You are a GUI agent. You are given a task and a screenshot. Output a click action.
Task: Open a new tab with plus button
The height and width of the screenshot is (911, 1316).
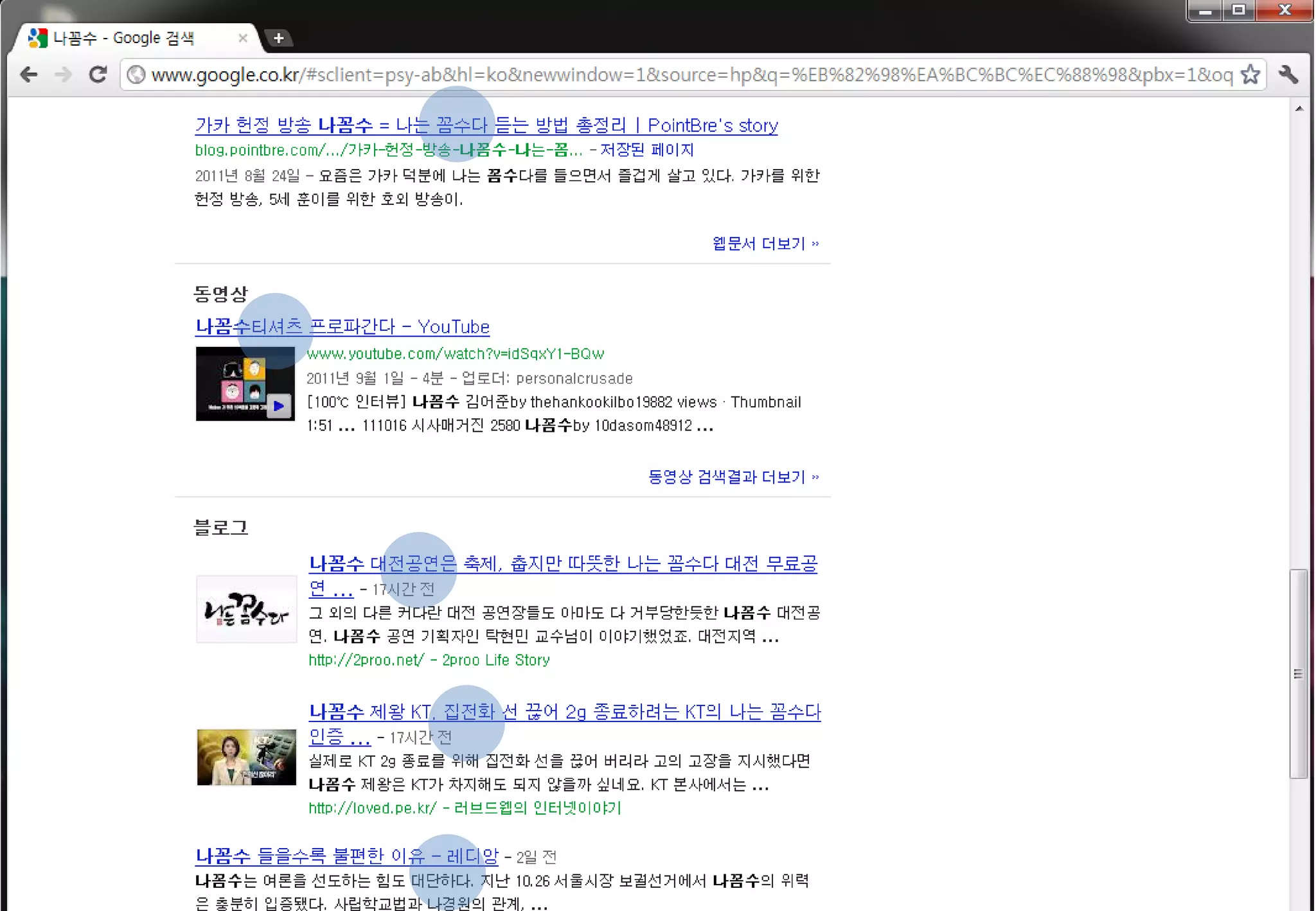[278, 38]
